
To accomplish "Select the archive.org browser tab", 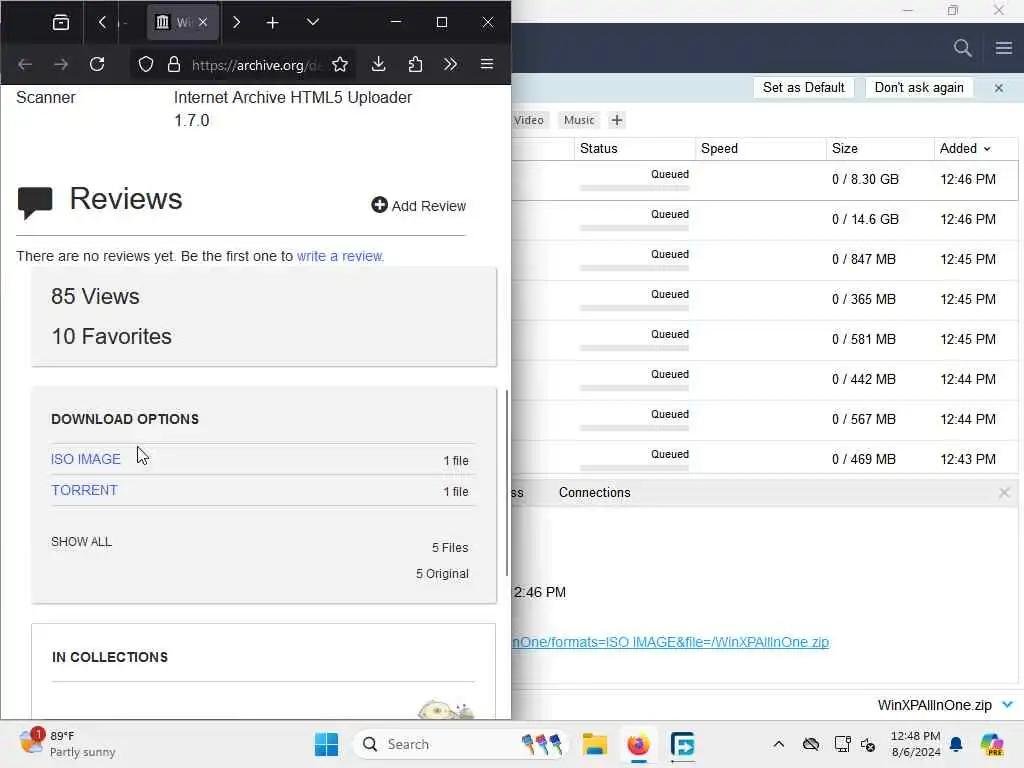I will (182, 22).
